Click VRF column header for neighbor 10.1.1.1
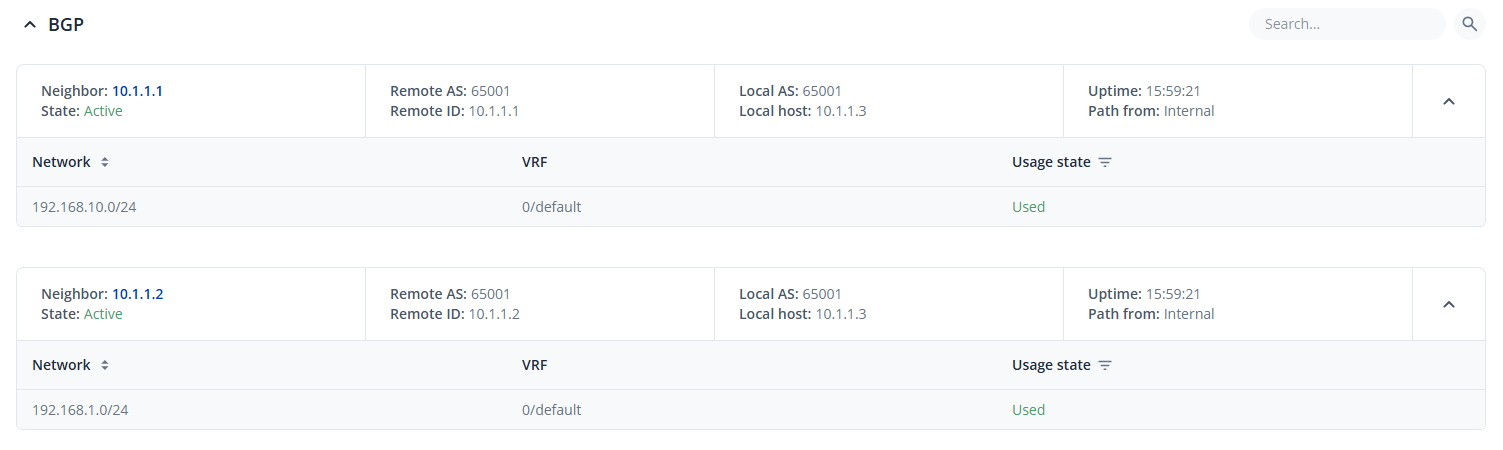 [x=534, y=162]
